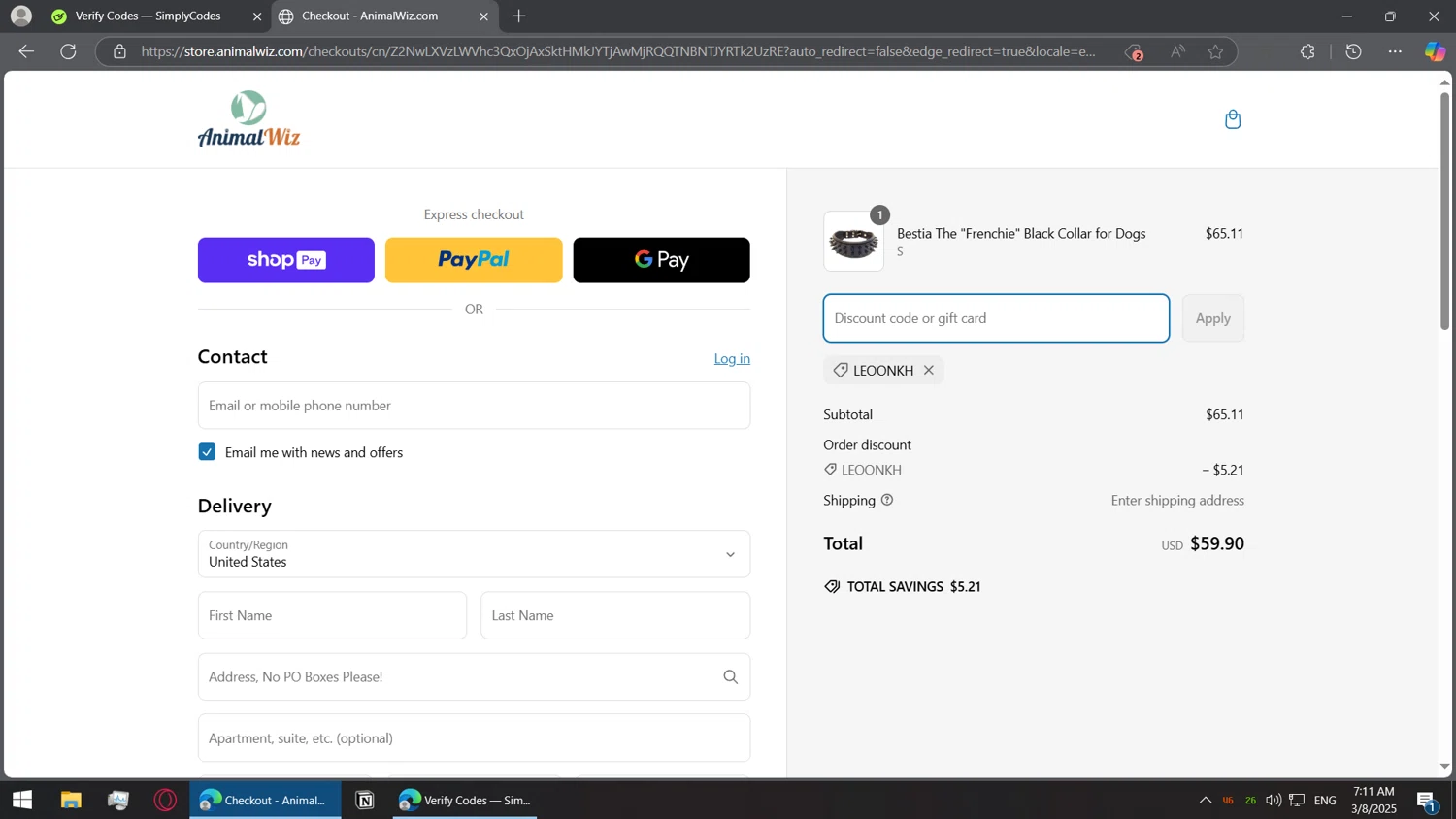Open browser Settings and more menu
Image resolution: width=1456 pixels, height=819 pixels.
coord(1395,51)
